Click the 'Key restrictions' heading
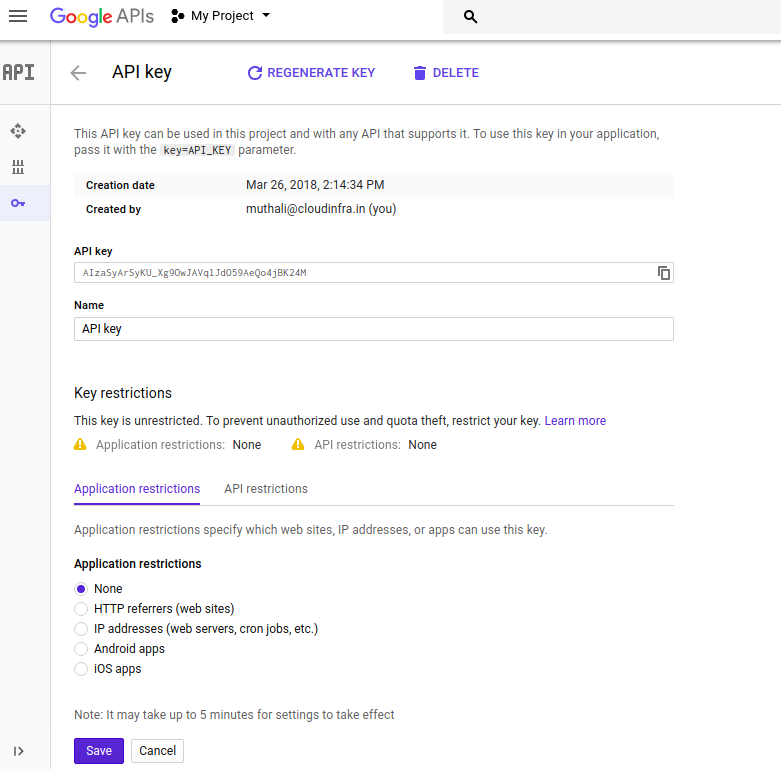Screen dimensions: 781x769 point(123,393)
